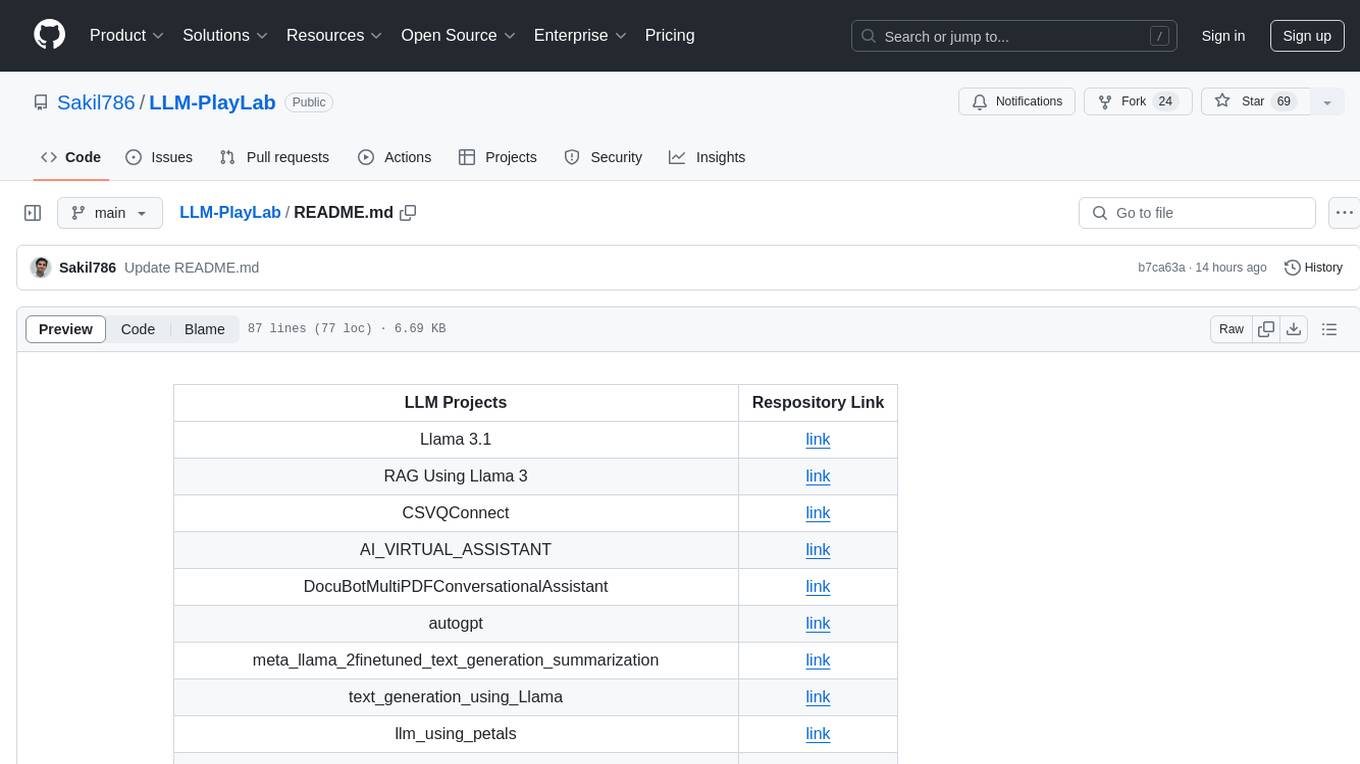Select the Code view

138,329
